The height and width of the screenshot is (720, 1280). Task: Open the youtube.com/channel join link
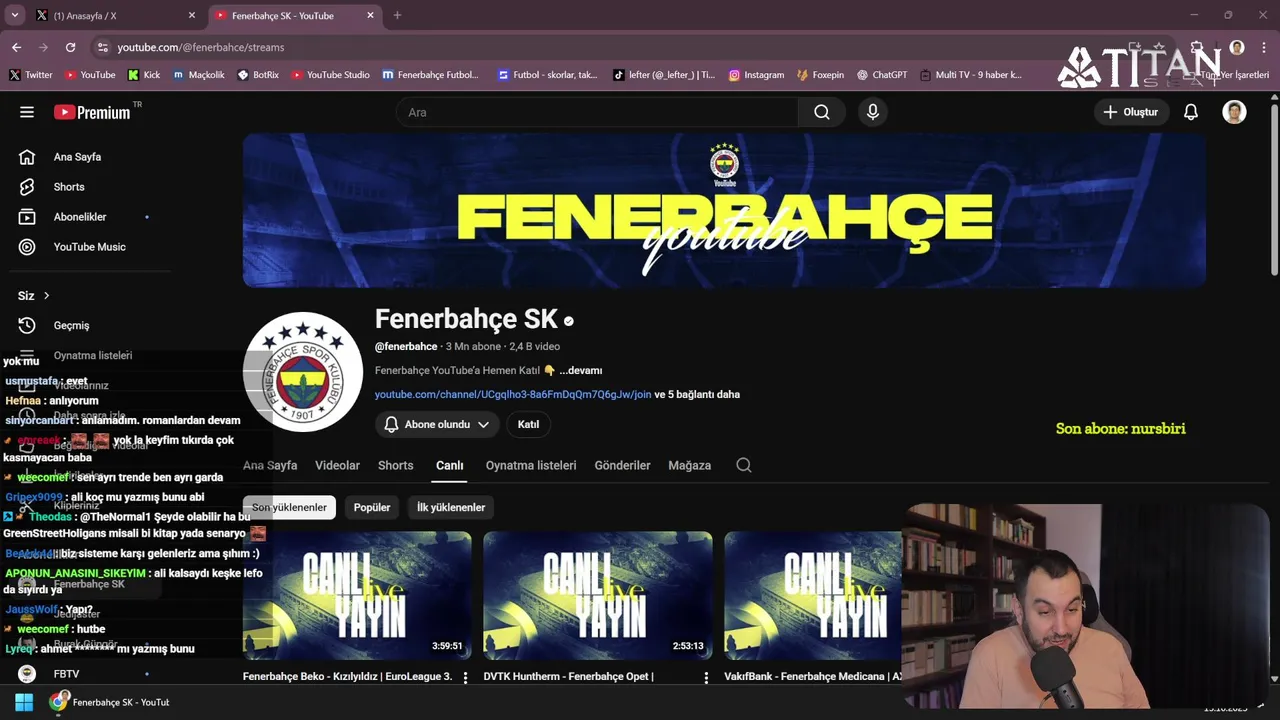coord(513,394)
